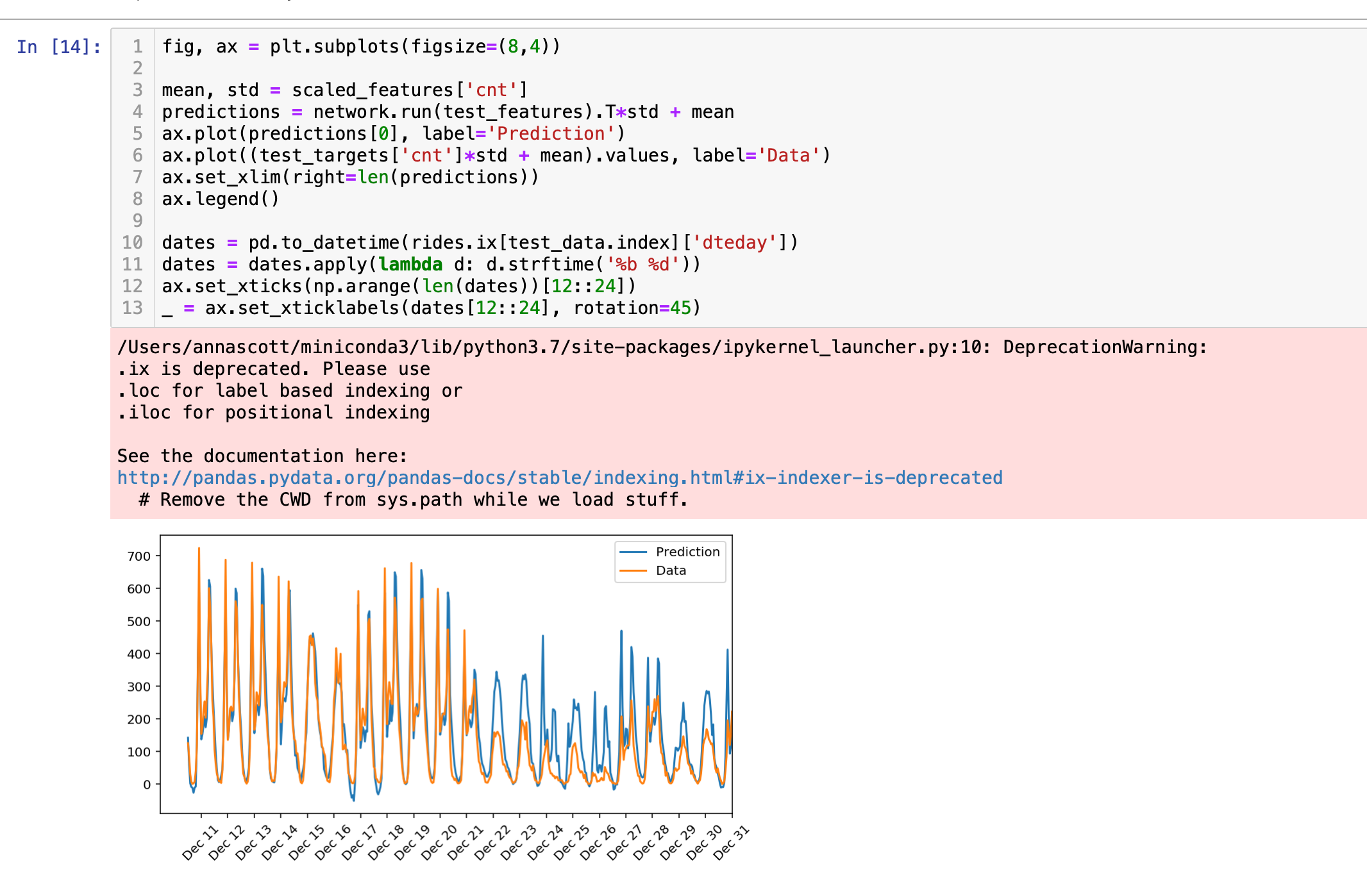Click the Data label in the plot legend
This screenshot has width=1367, height=896.
click(671, 570)
